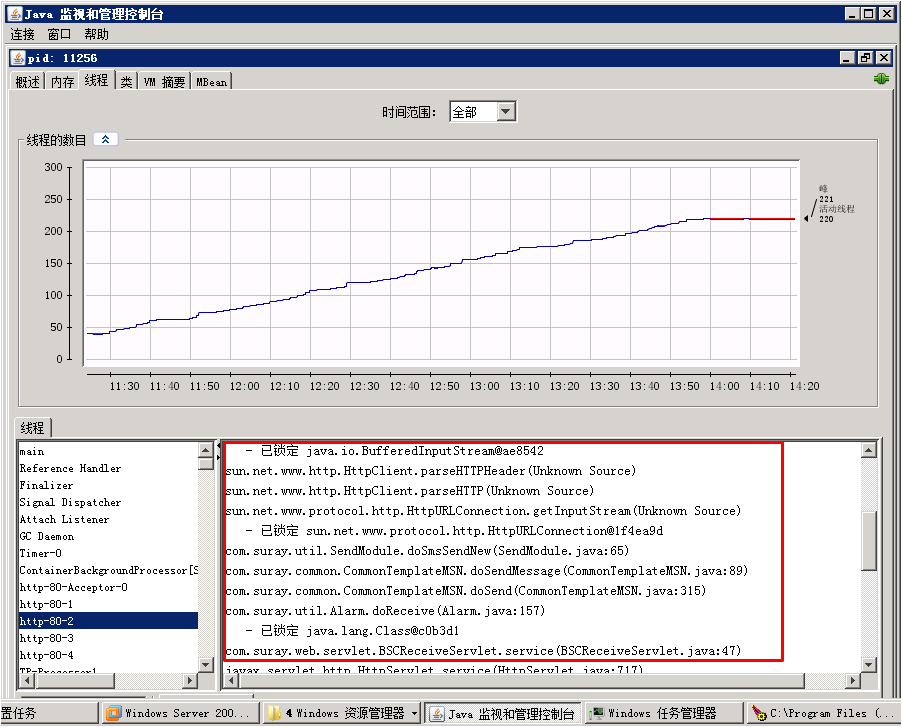Open the time range dropdown
The height and width of the screenshot is (727, 902).
(x=506, y=111)
